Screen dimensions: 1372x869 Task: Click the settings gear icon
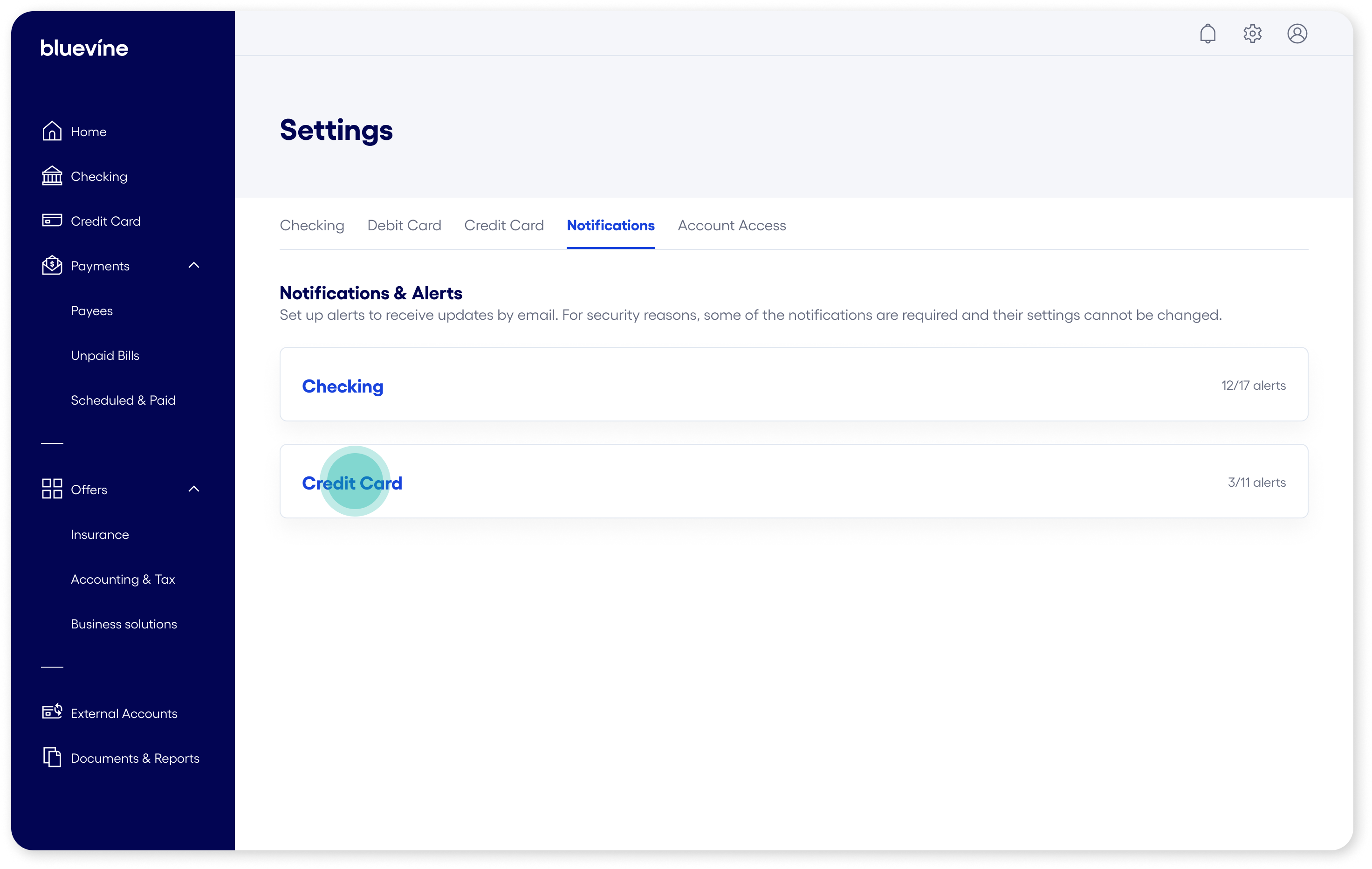click(1252, 34)
